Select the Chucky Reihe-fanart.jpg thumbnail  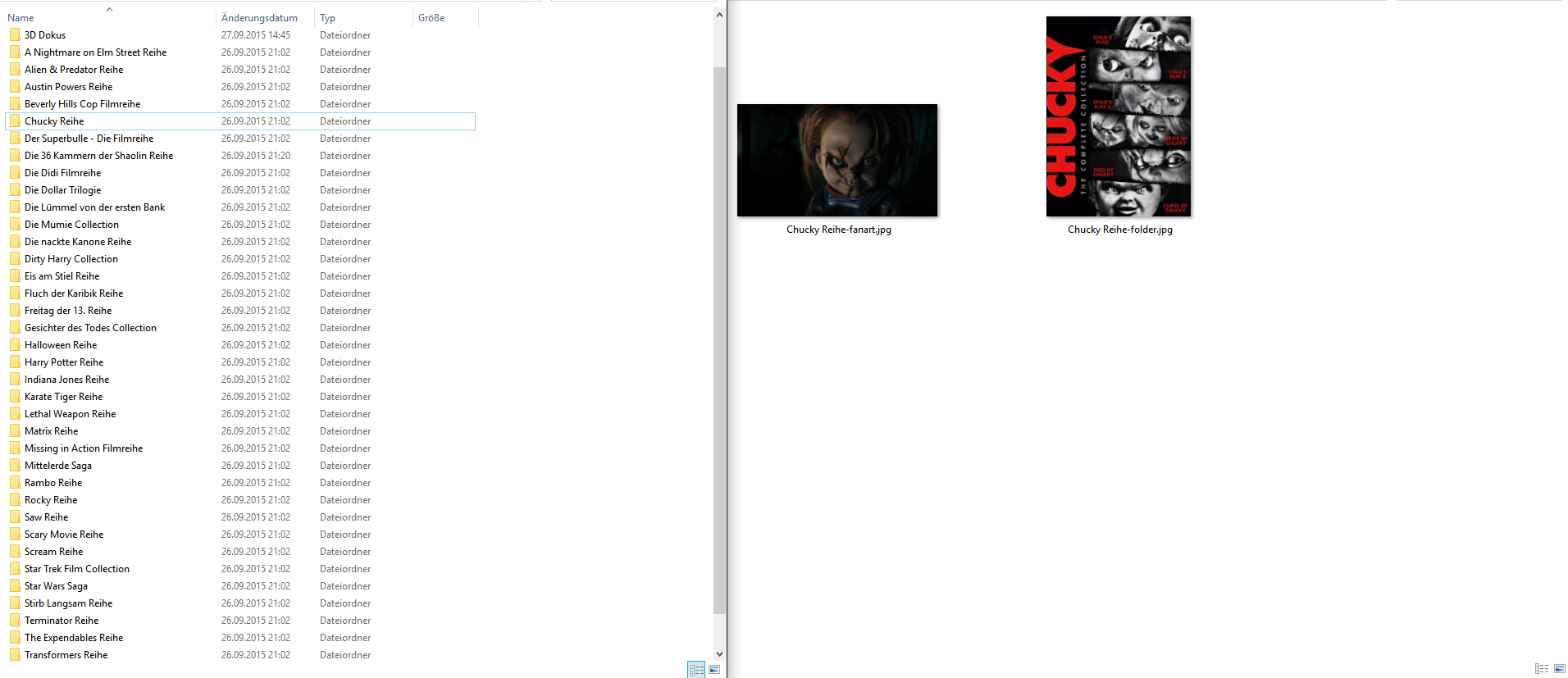coord(837,160)
